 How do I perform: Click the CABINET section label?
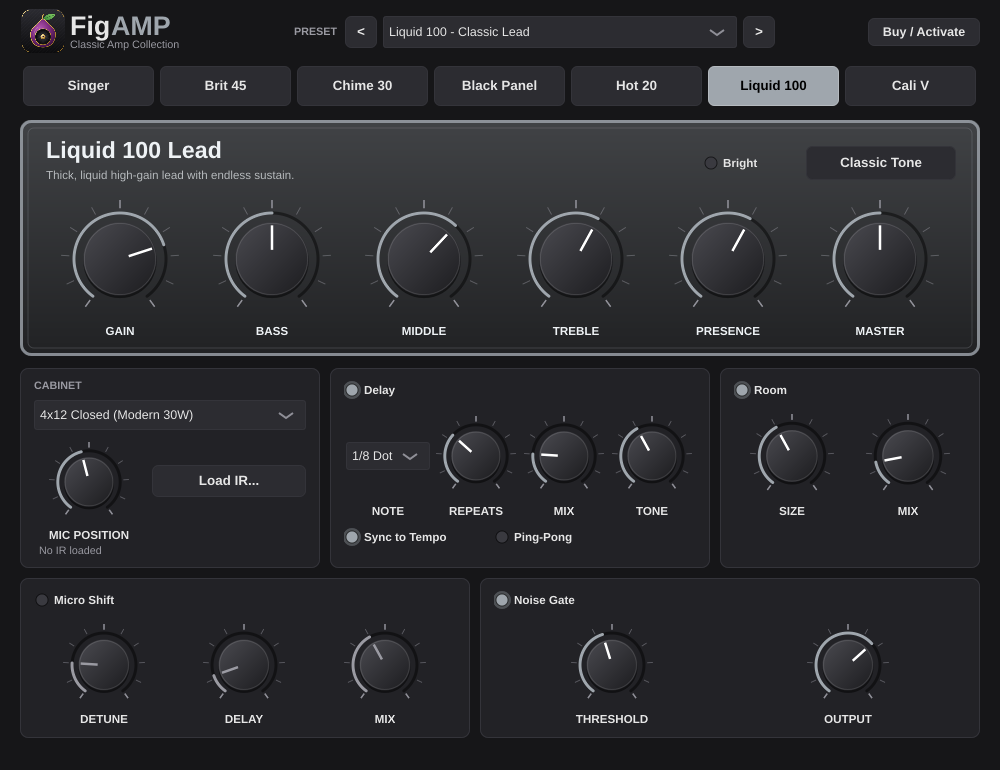coord(57,385)
